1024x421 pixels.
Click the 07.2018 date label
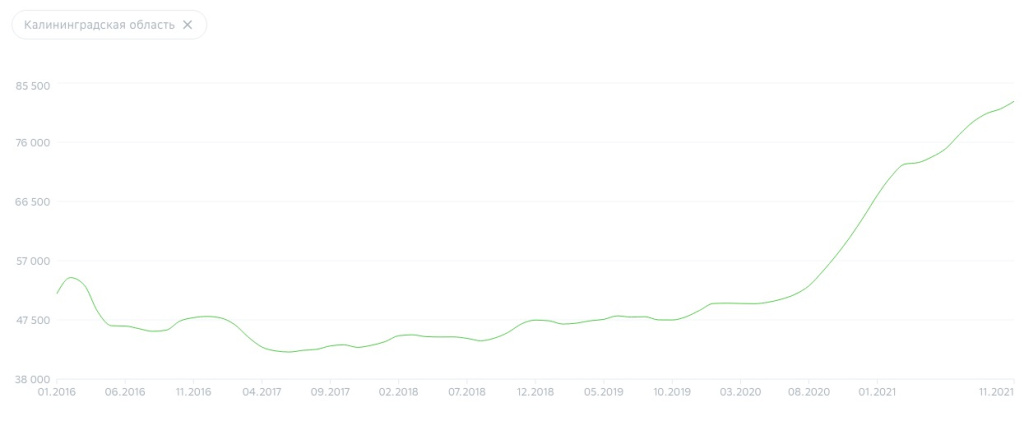(467, 392)
